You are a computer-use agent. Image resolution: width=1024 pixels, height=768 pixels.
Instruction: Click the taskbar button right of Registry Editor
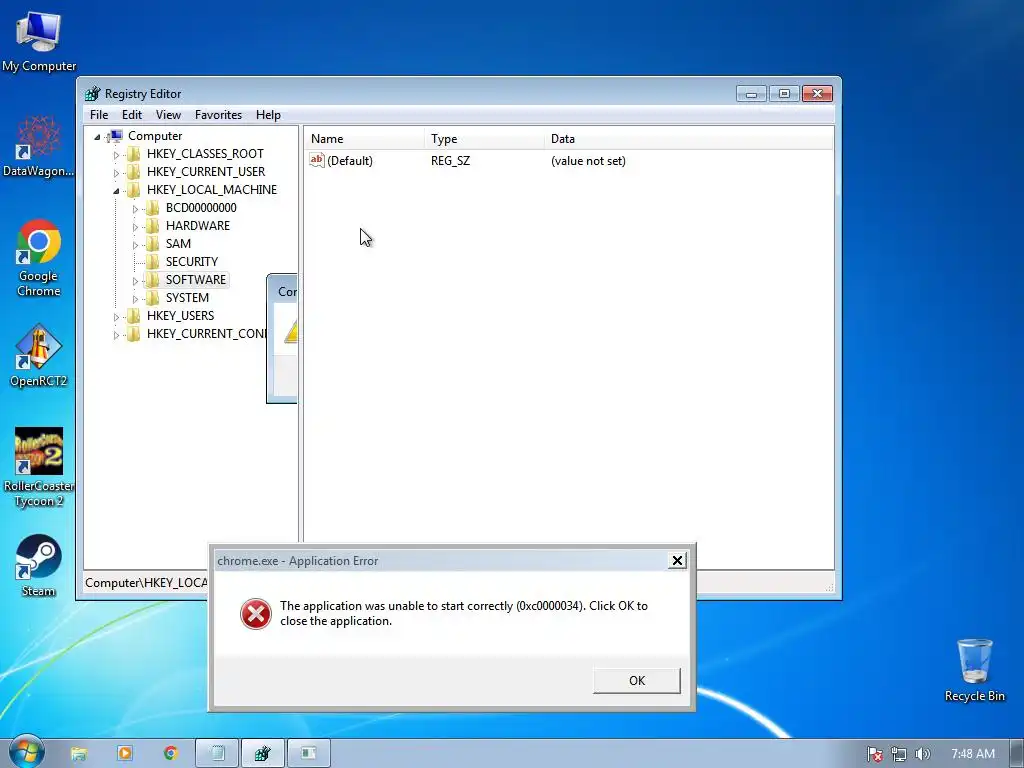click(308, 754)
